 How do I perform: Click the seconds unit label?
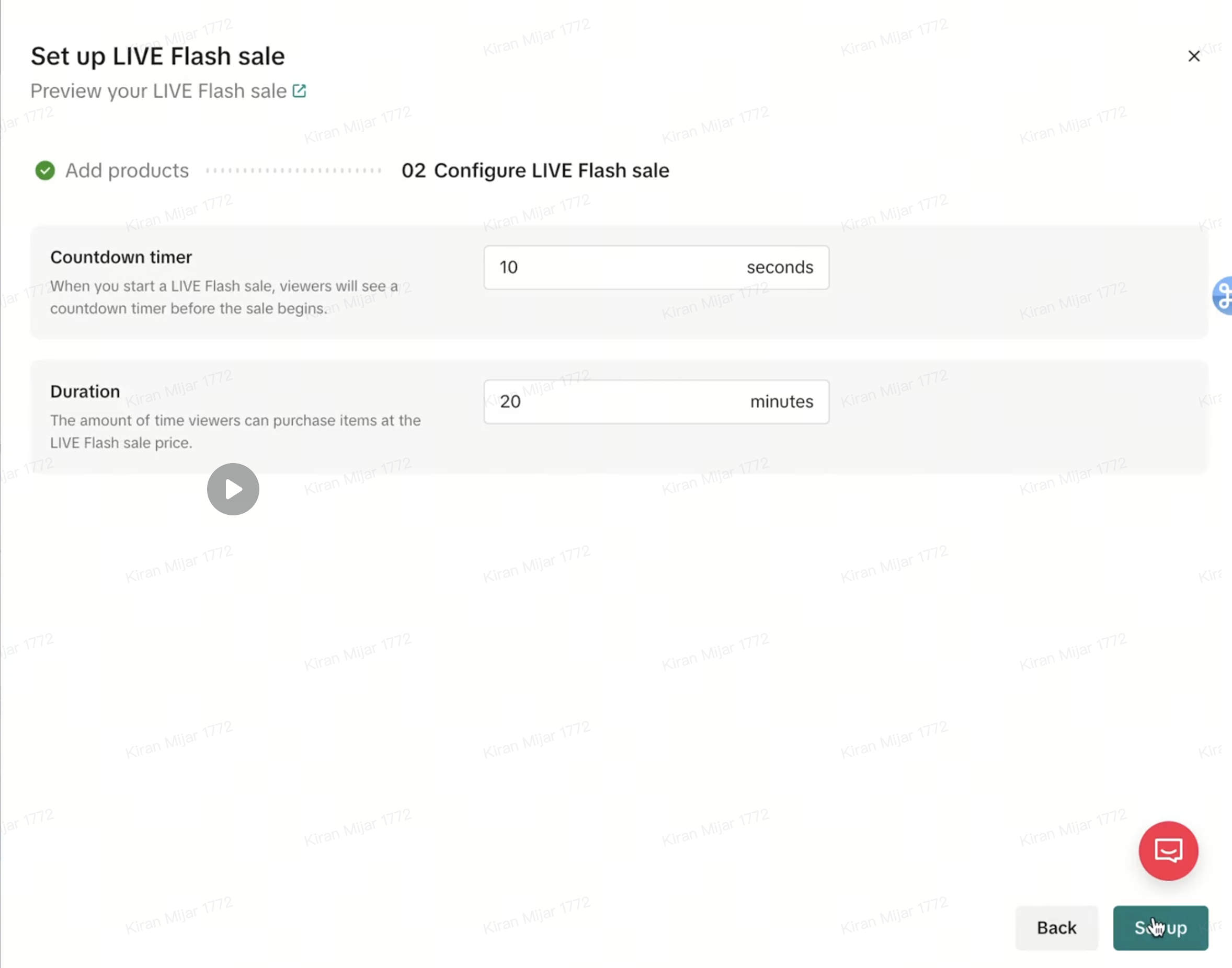(780, 268)
